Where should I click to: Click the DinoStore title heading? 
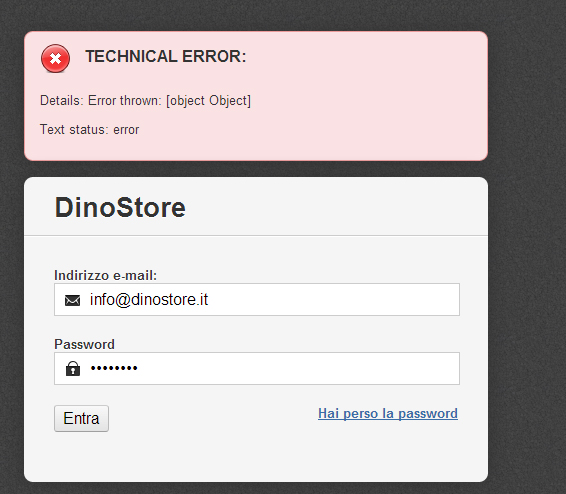[120, 207]
